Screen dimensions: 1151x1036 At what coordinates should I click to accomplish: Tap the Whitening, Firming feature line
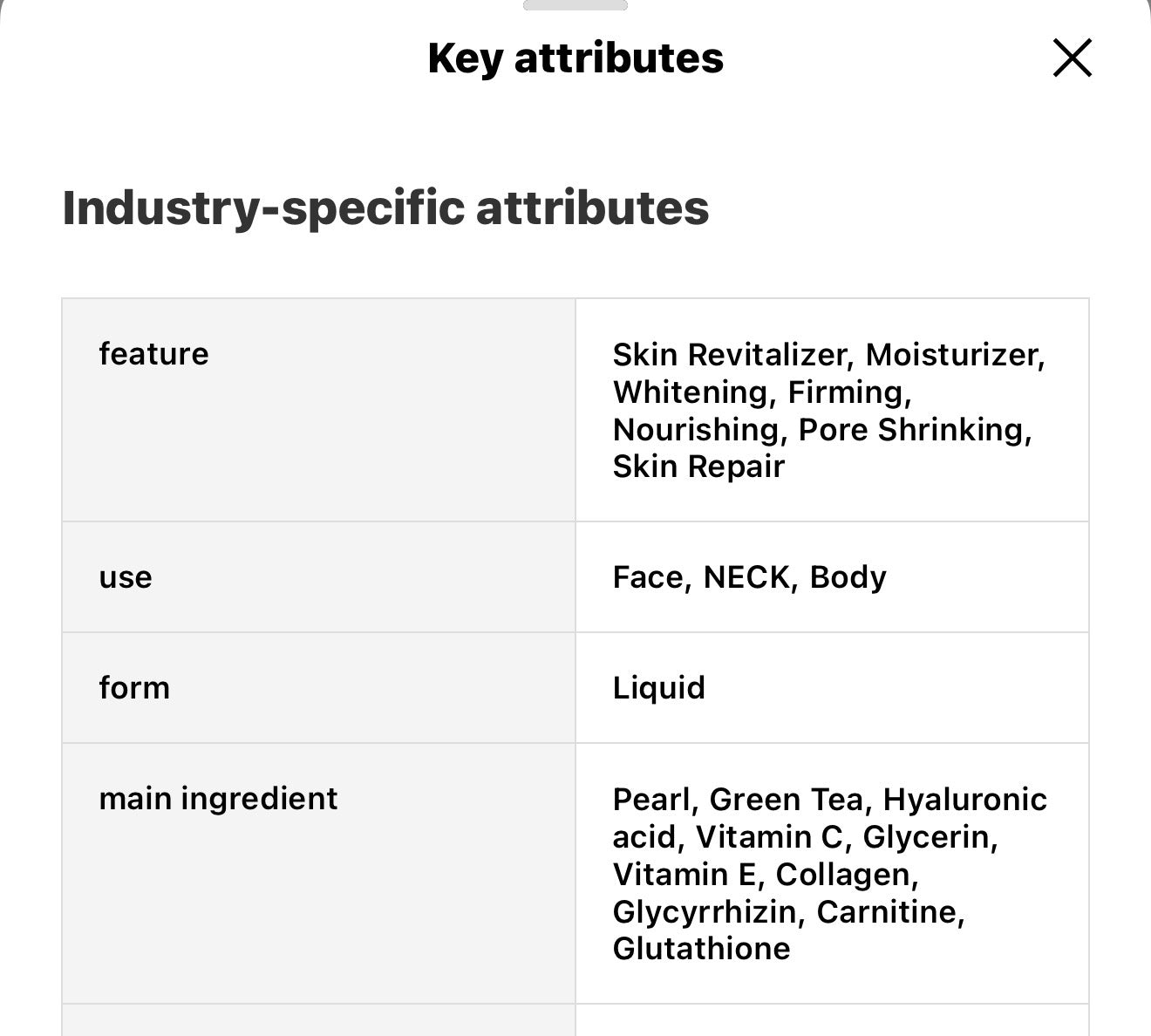(x=761, y=392)
